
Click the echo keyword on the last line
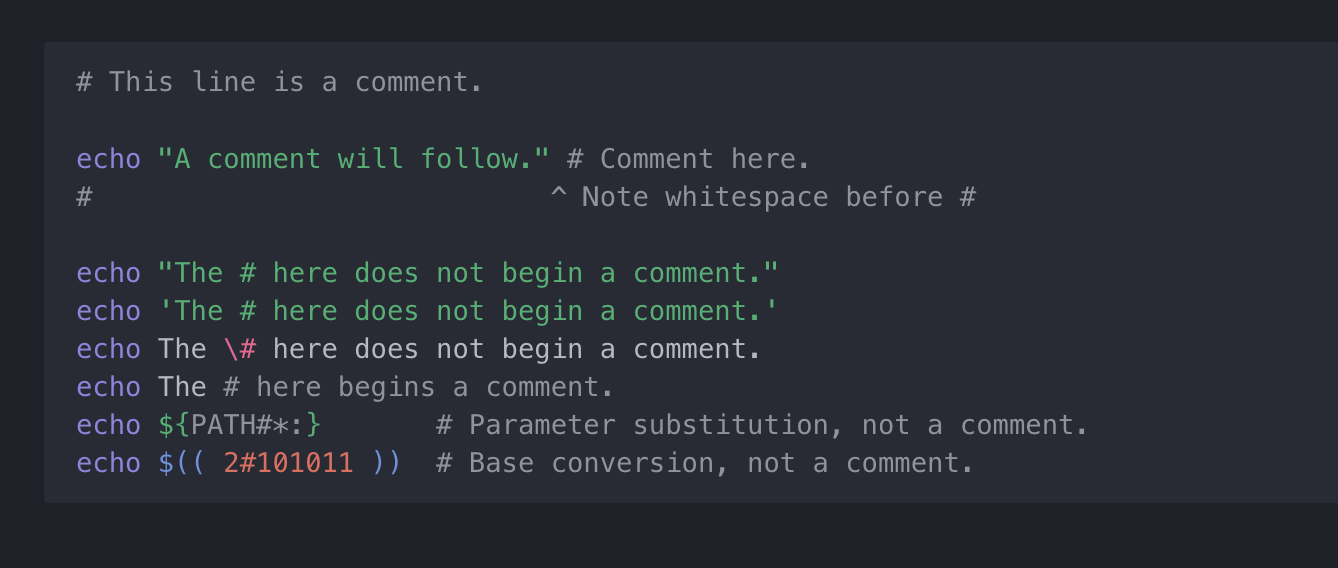[108, 463]
